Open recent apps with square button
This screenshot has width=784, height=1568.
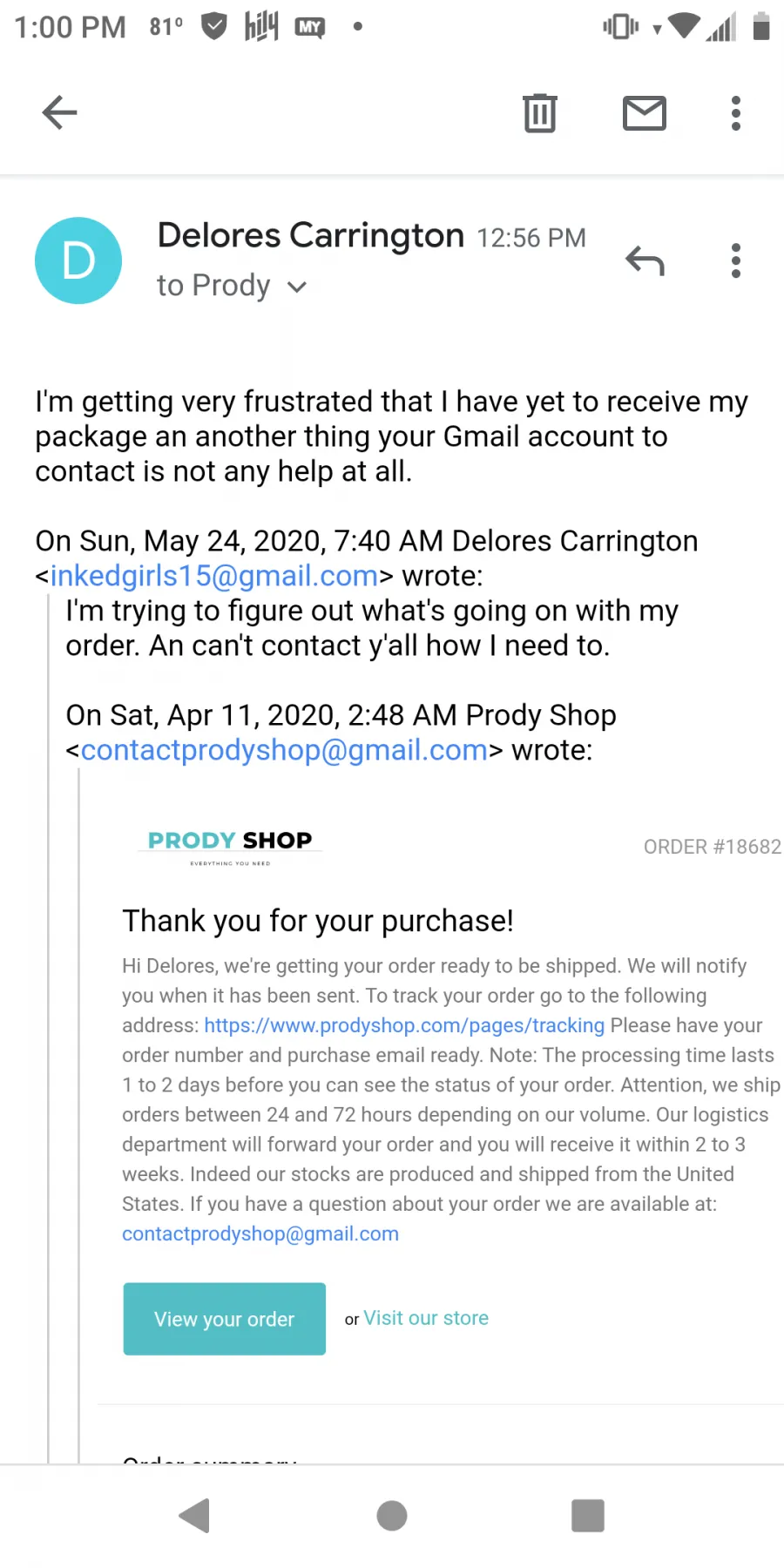click(x=588, y=1516)
